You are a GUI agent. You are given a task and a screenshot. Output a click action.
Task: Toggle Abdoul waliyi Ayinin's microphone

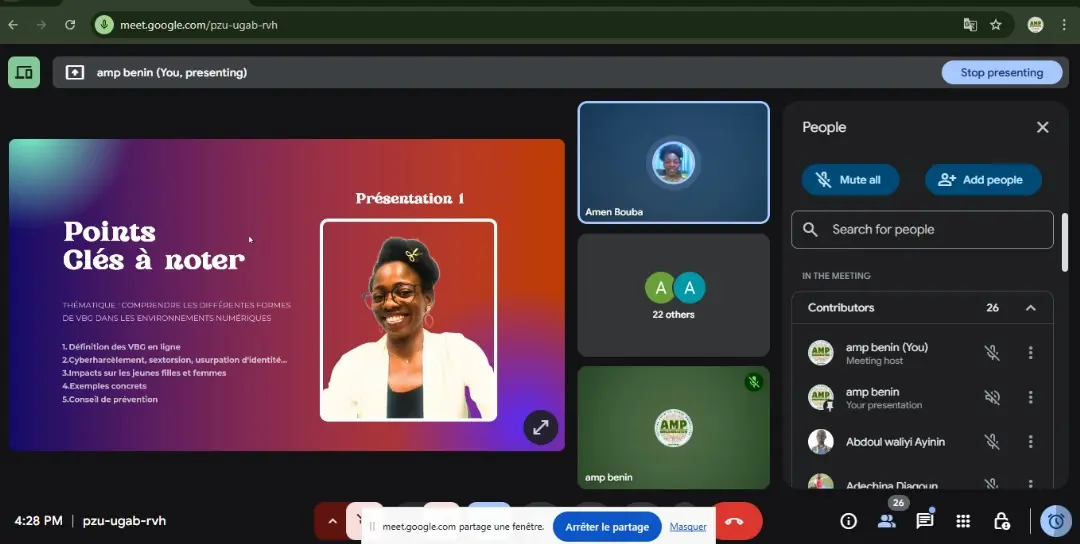pos(991,441)
